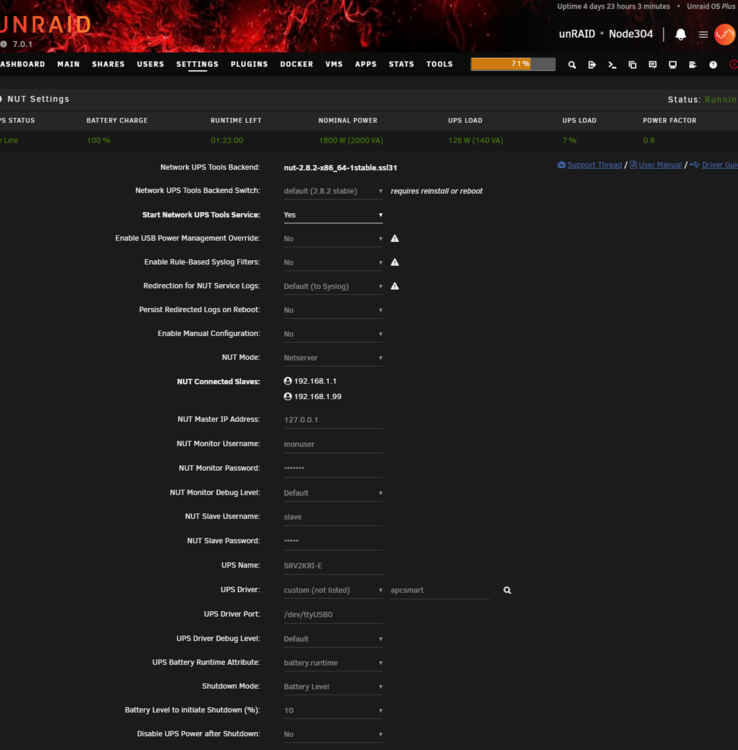The width and height of the screenshot is (738, 750).
Task: Open the notifications bell
Action: [x=681, y=34]
